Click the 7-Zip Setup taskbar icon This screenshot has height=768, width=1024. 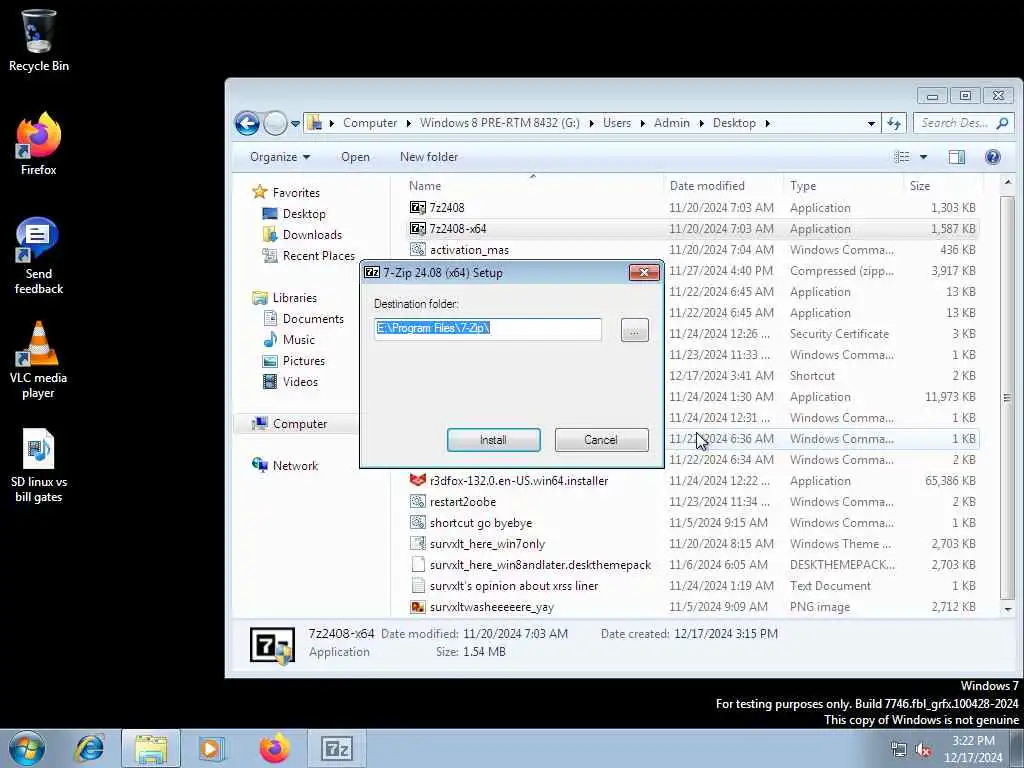coord(336,748)
